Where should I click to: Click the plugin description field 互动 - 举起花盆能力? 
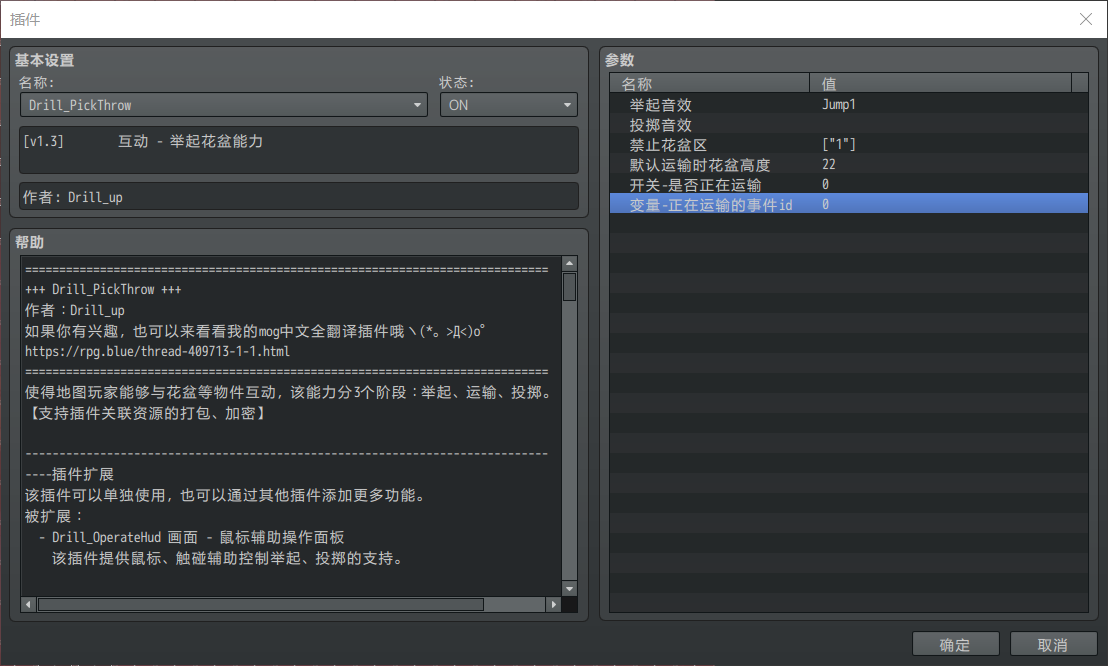(299, 150)
